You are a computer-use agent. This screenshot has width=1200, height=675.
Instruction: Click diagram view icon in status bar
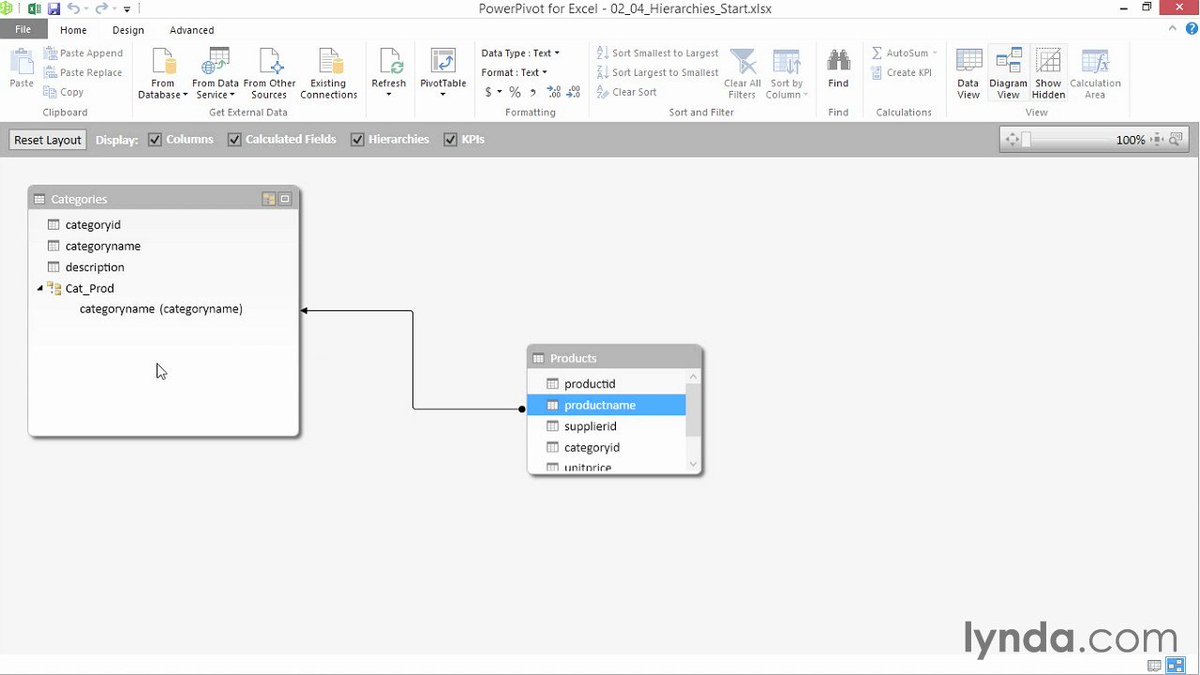[1174, 665]
